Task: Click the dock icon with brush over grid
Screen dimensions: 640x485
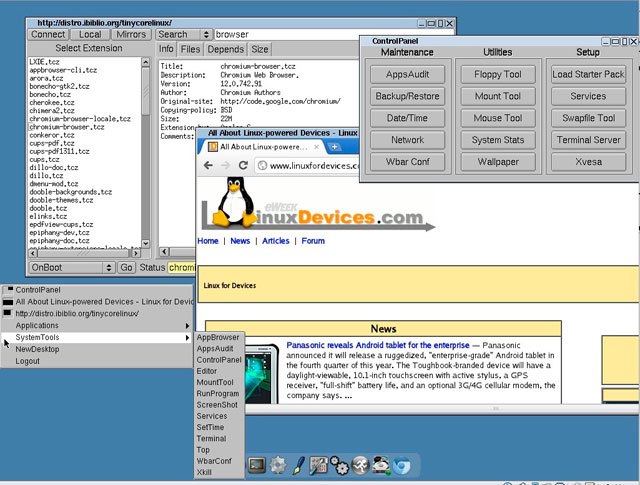Action: (318, 465)
